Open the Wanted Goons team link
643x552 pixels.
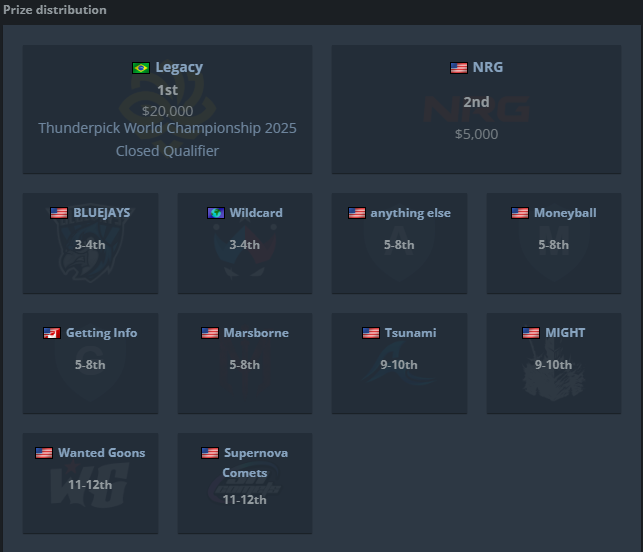tap(102, 453)
